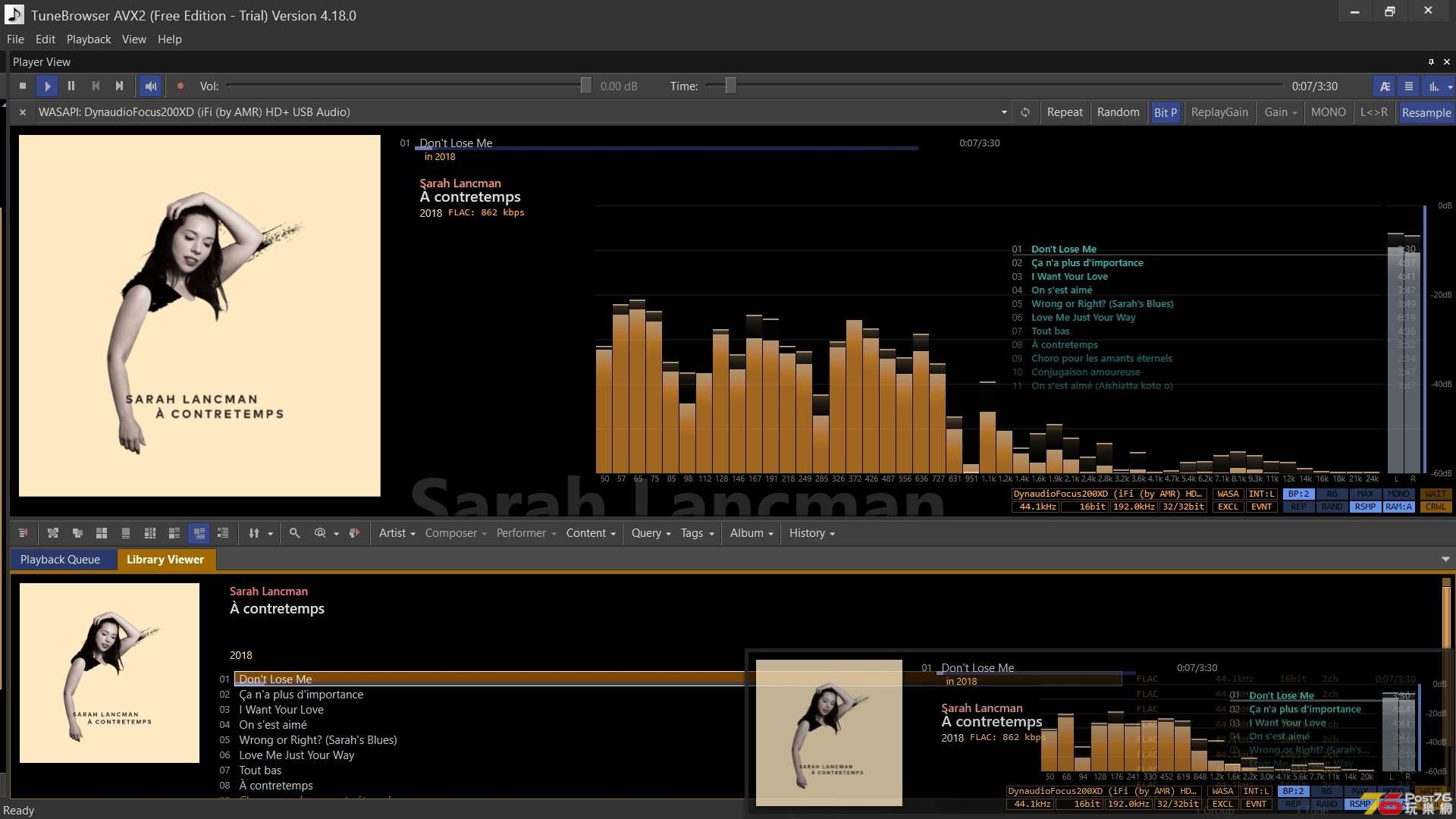The height and width of the screenshot is (819, 1456).
Task: Open the Query dropdown
Action: 651,533
